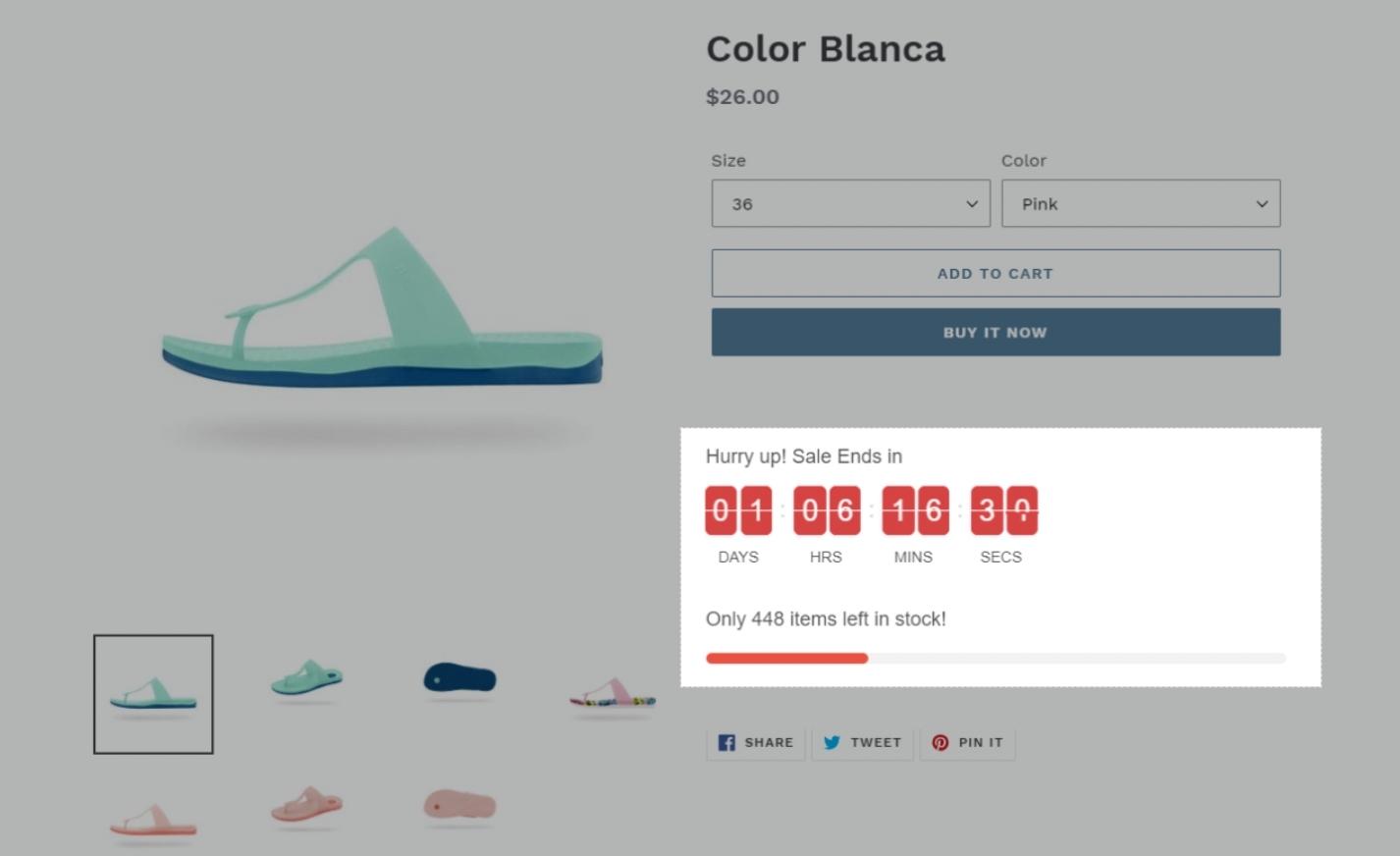Viewport: 1400px width, 856px height.
Task: Select the angled pink sandal thumbnail
Action: click(307, 805)
